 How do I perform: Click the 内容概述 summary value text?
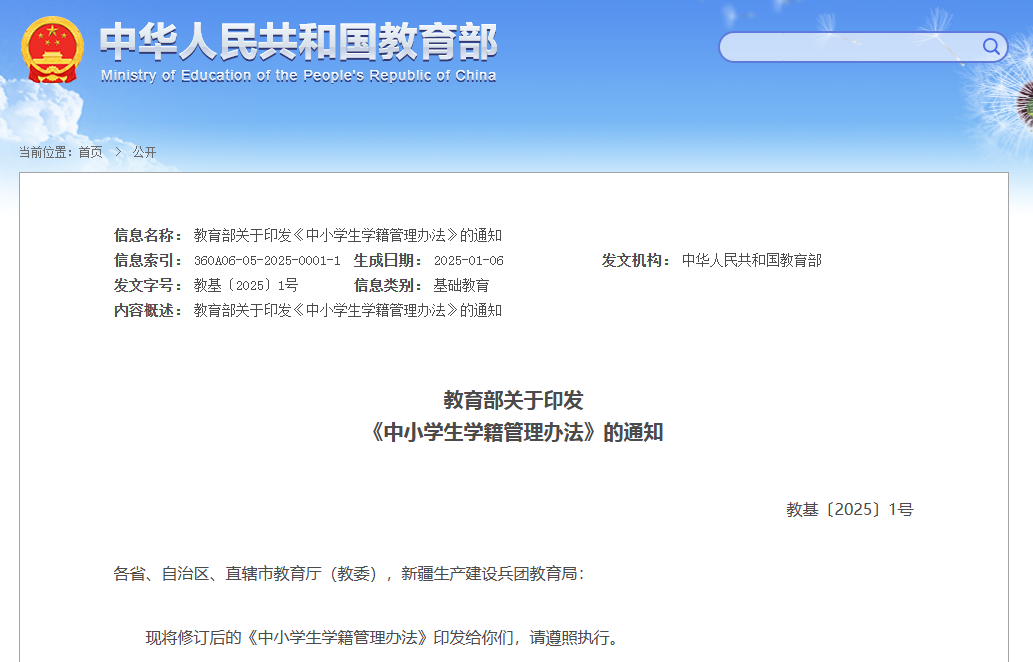(348, 311)
